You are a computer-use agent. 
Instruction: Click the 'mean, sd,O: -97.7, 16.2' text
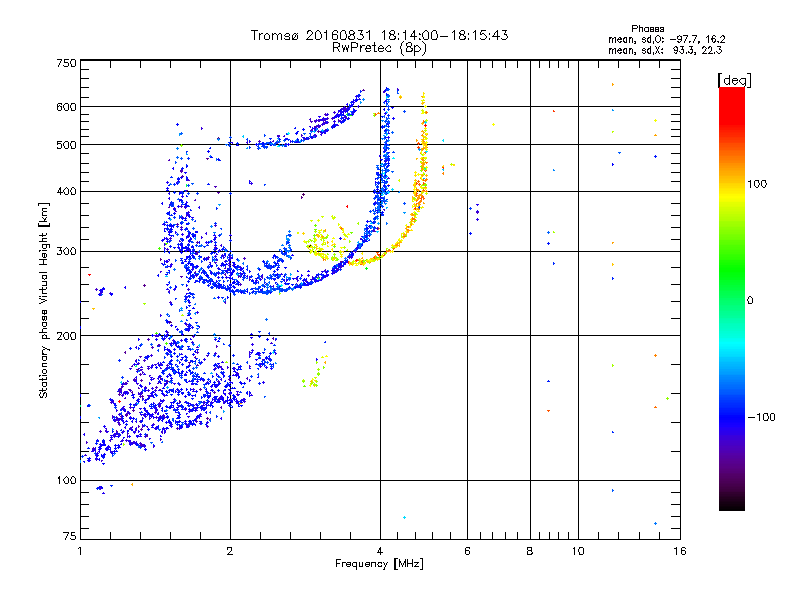666,39
